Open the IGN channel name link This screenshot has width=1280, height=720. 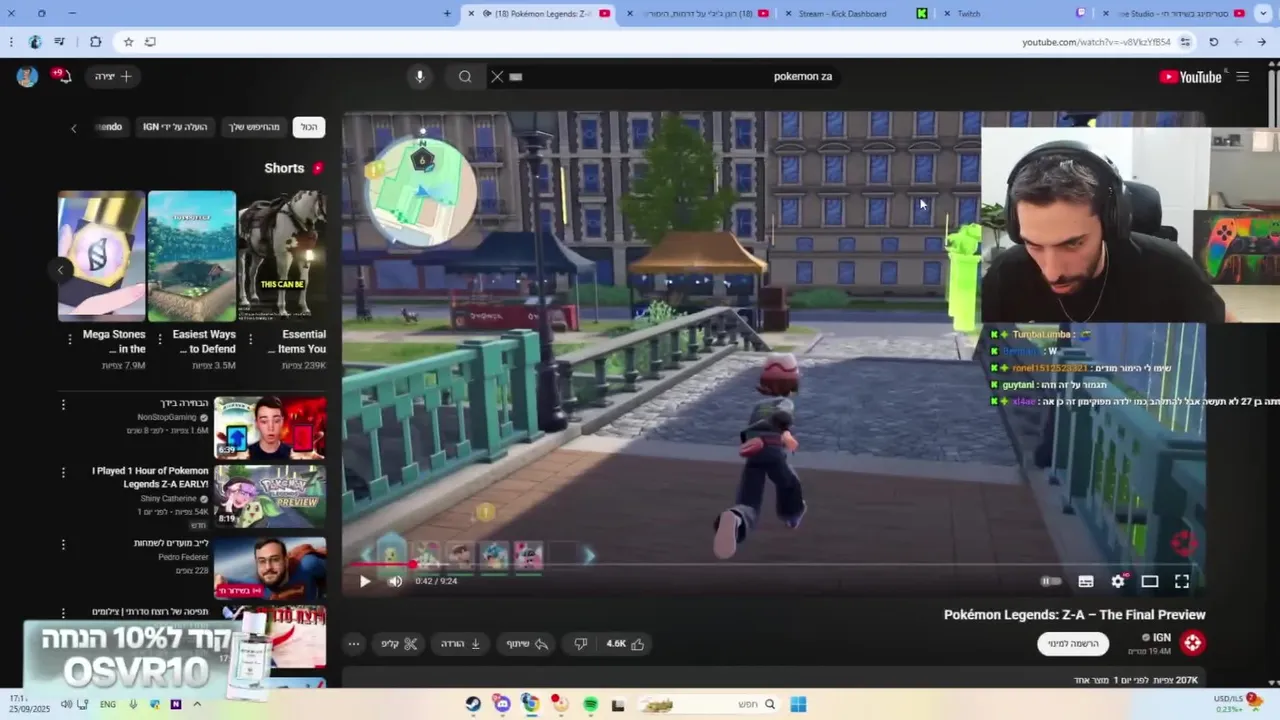click(x=1160, y=637)
